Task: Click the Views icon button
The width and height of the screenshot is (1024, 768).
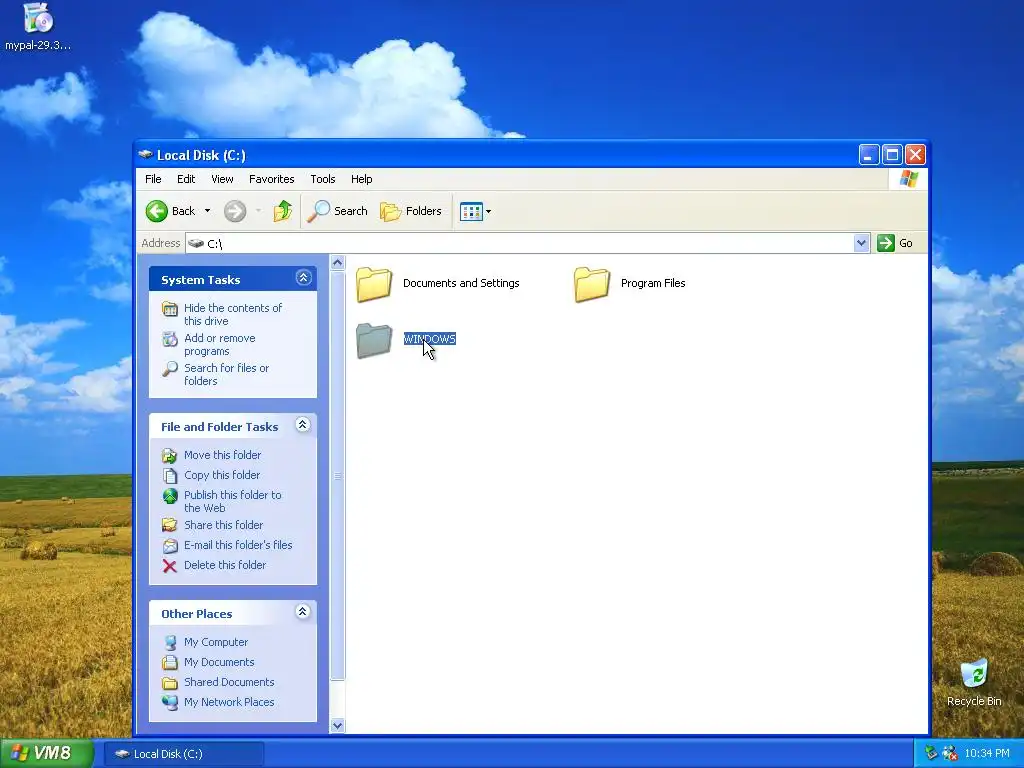Action: click(x=471, y=211)
